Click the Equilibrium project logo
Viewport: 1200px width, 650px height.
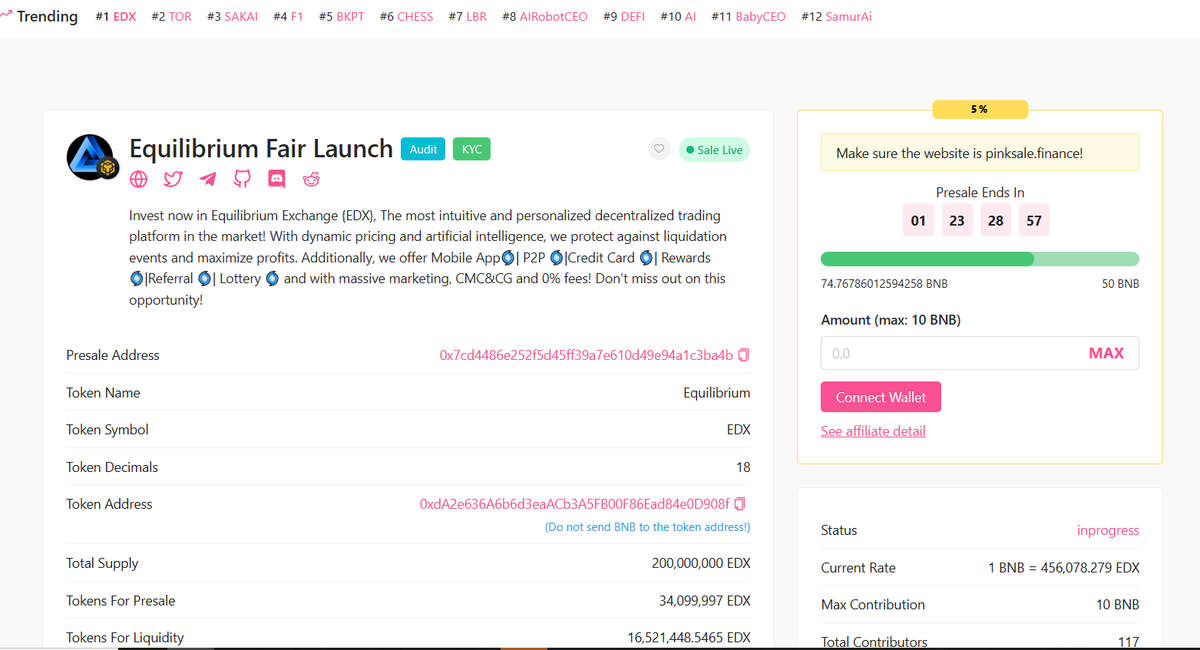pos(93,158)
